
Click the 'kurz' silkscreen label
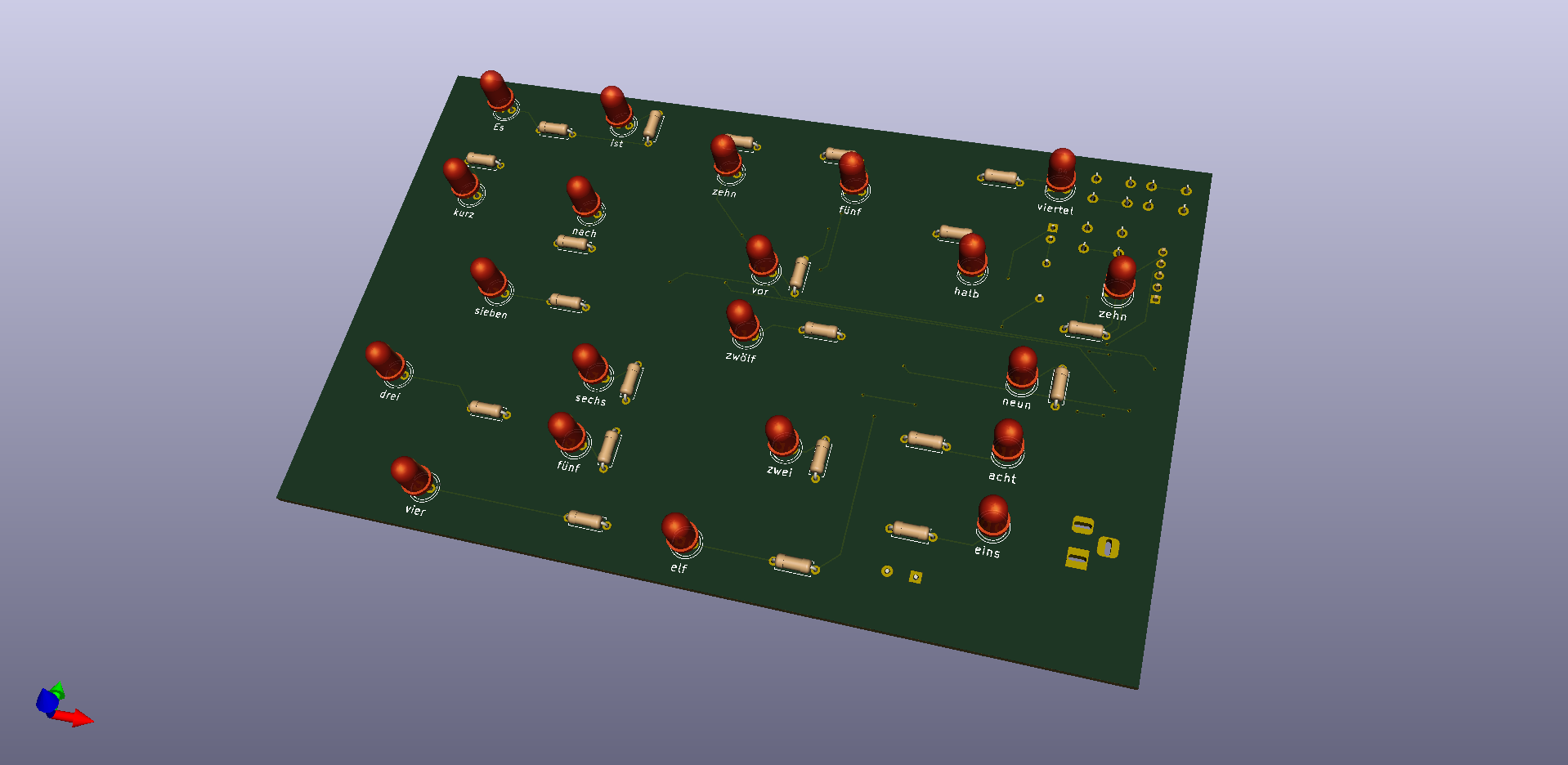[x=464, y=213]
